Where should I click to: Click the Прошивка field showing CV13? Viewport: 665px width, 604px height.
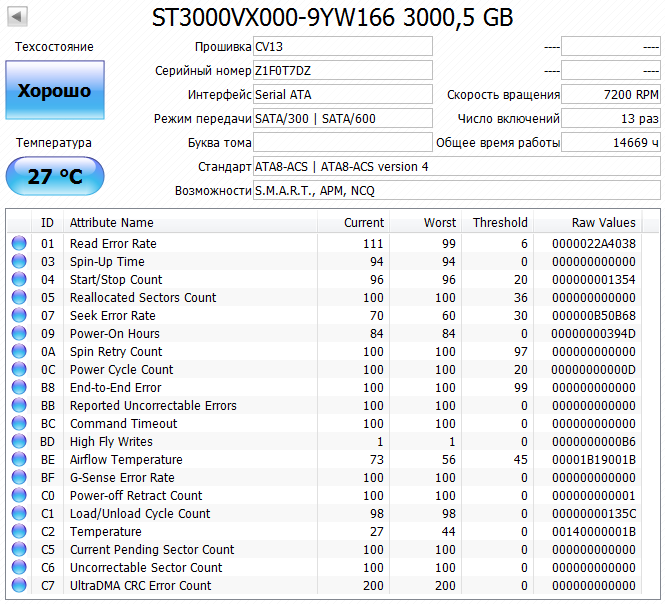342,46
